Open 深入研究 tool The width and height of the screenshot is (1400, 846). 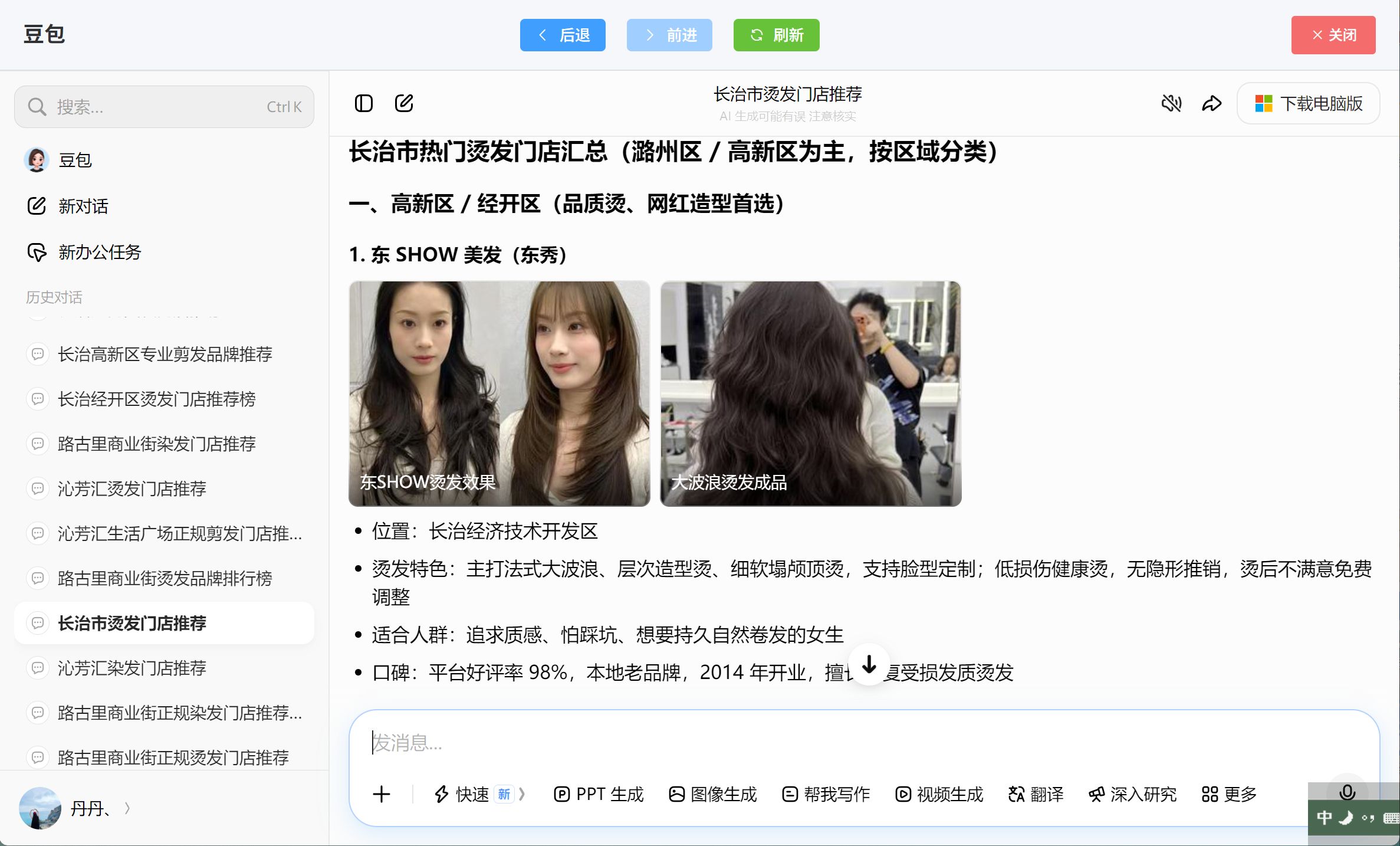(x=1132, y=794)
